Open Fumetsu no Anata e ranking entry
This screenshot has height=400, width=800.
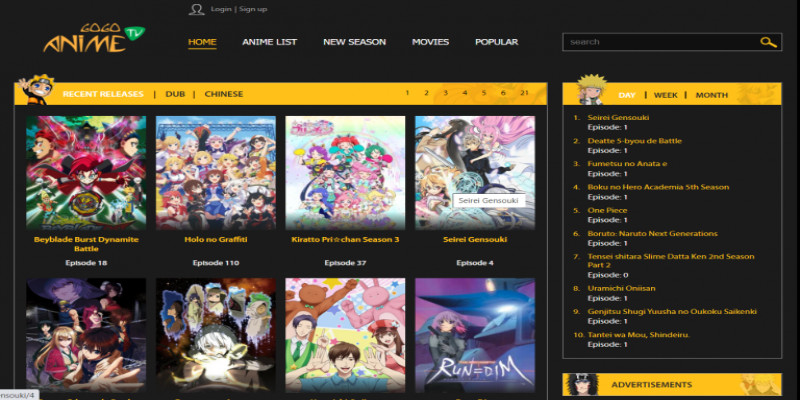coord(627,164)
